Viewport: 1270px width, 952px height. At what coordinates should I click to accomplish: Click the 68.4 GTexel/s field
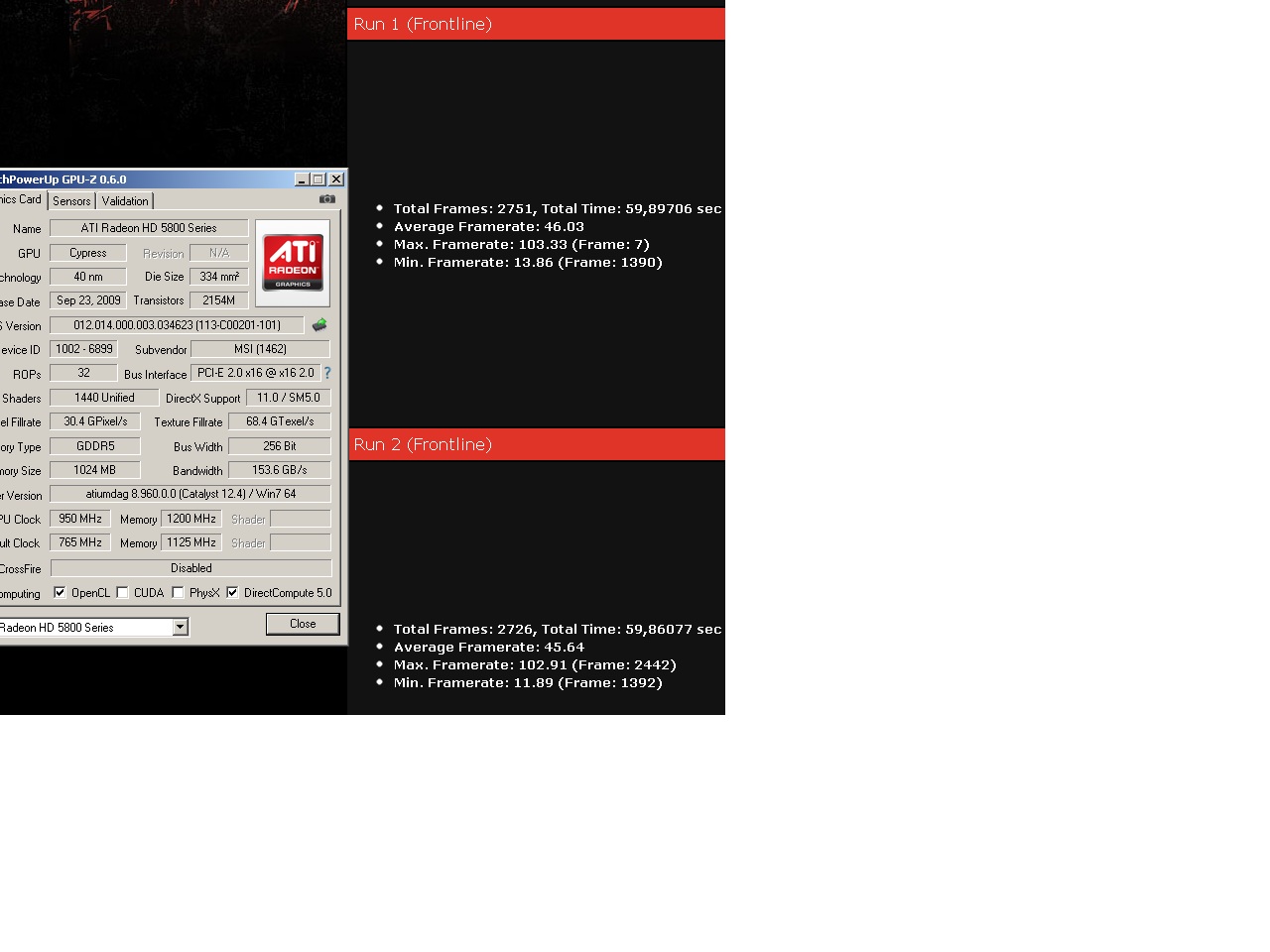pos(280,421)
